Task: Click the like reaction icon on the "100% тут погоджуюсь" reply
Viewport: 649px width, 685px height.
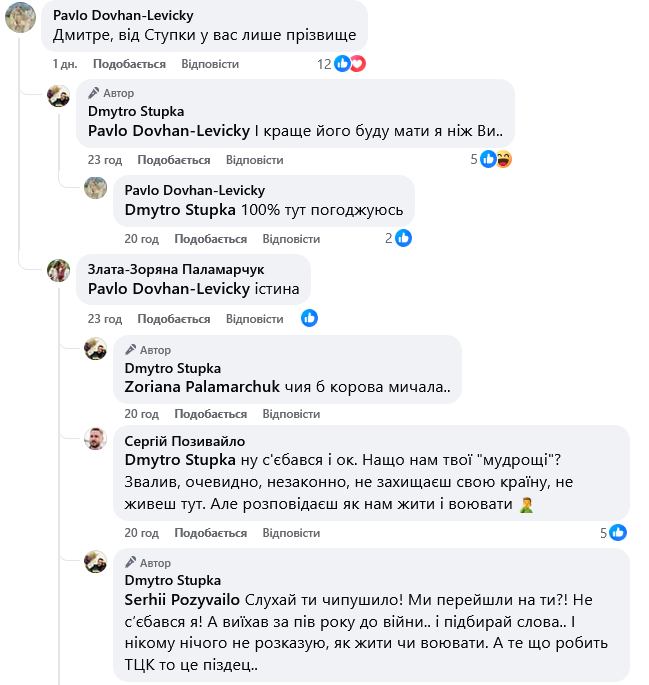Action: 403,238
